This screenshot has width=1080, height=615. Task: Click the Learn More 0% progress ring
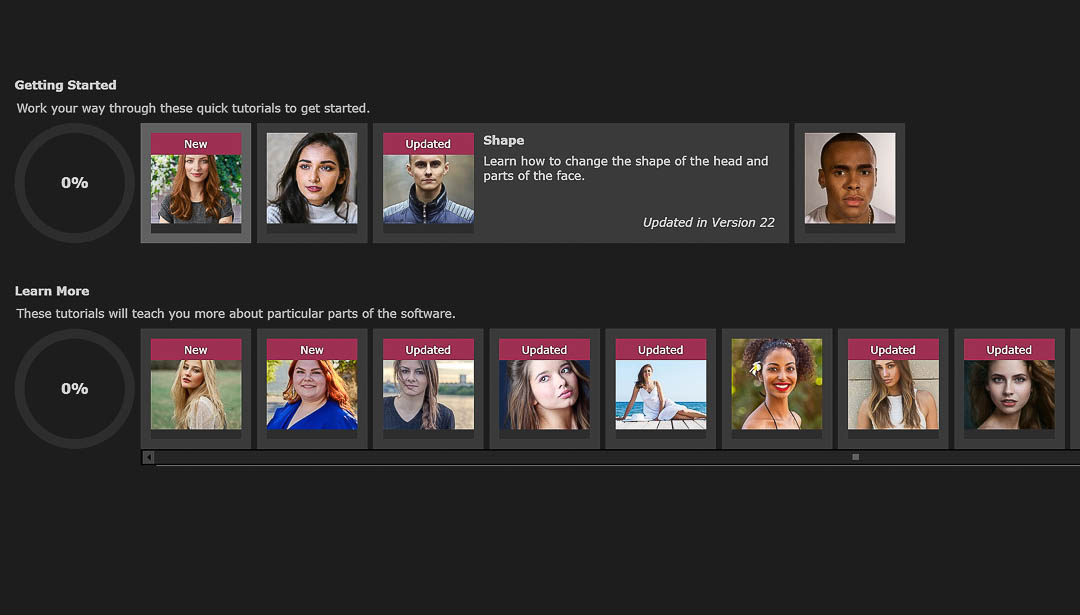pos(74,389)
